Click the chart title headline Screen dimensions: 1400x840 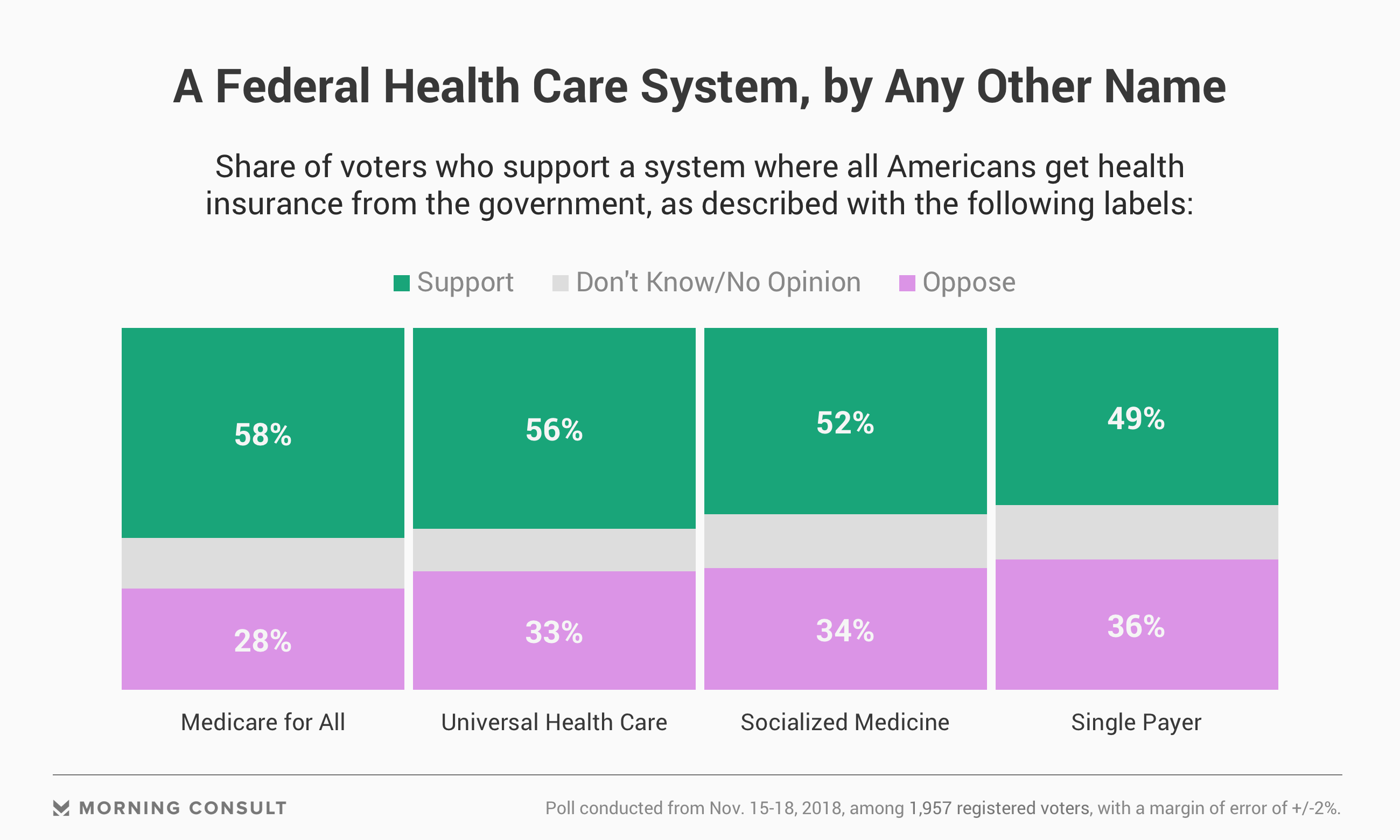pos(700,87)
